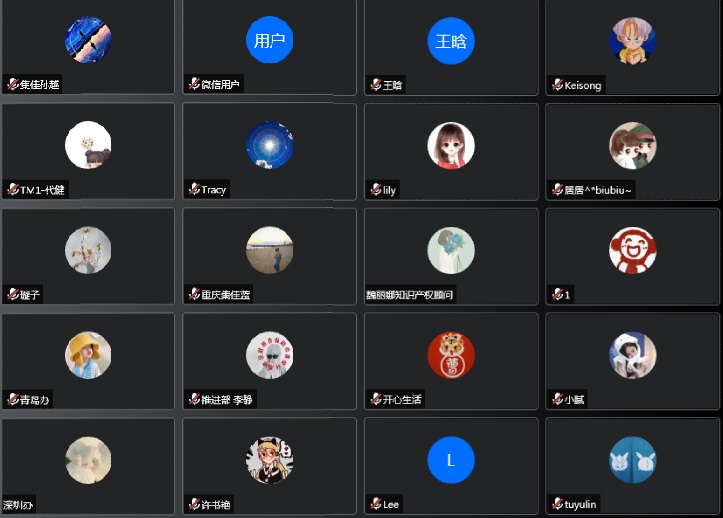Click the muted microphone icon beside Lee
This screenshot has height=518, width=723.
376,504
